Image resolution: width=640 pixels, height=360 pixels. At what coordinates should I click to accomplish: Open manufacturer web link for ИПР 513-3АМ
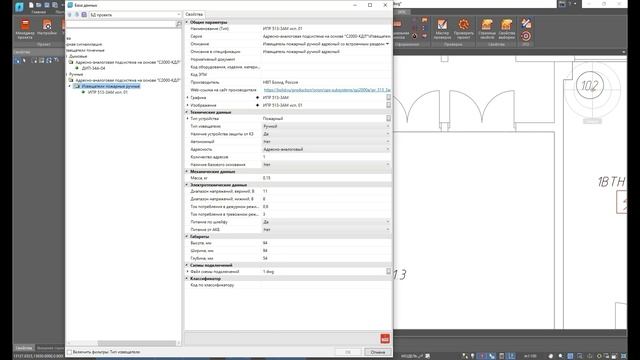pos(327,90)
